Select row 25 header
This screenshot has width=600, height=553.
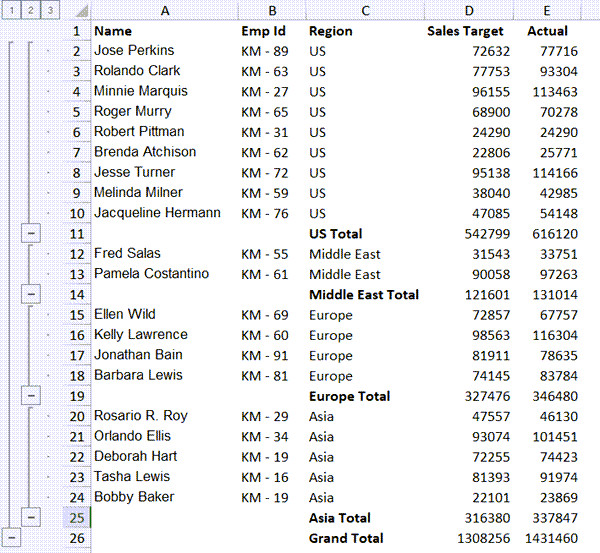pyautogui.click(x=76, y=517)
